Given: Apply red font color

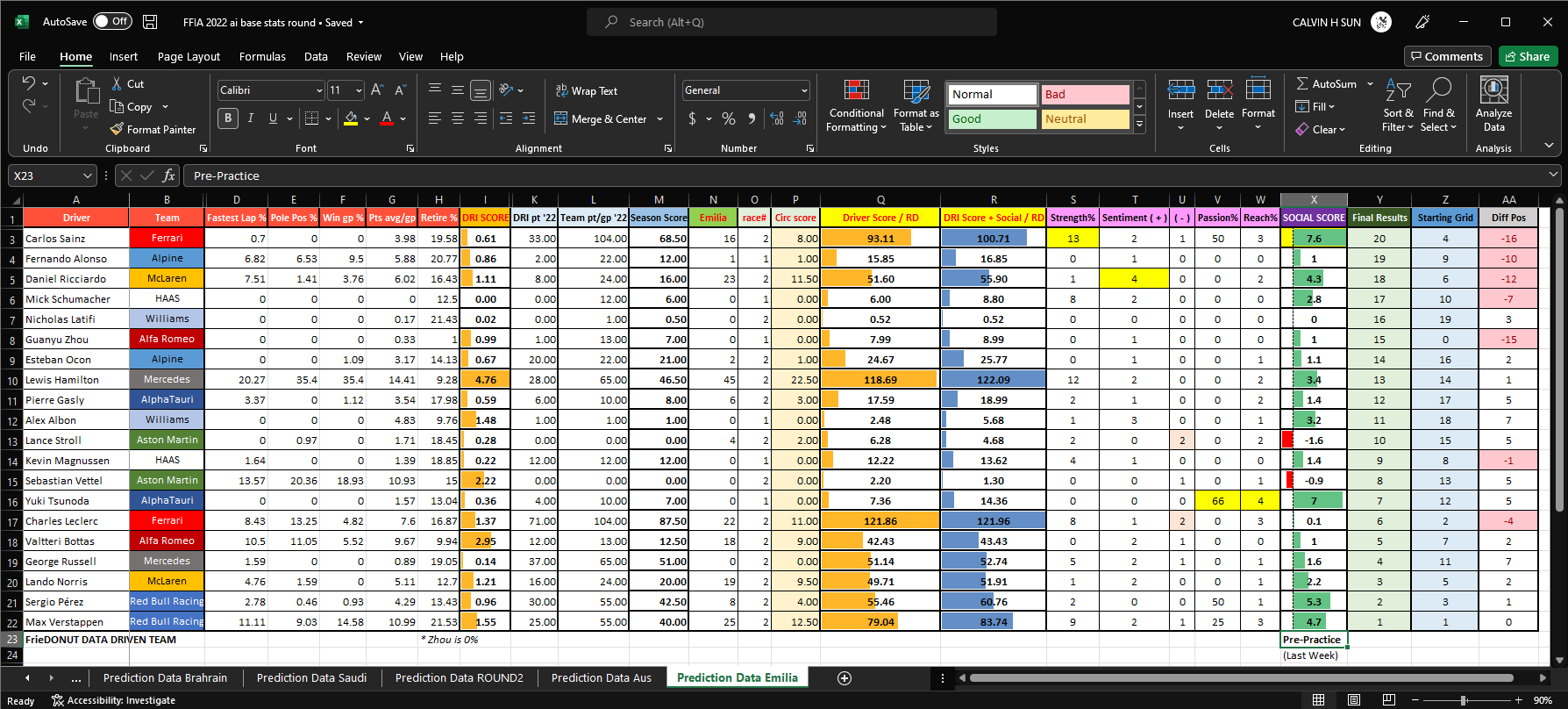Looking at the screenshot, I should [x=387, y=118].
